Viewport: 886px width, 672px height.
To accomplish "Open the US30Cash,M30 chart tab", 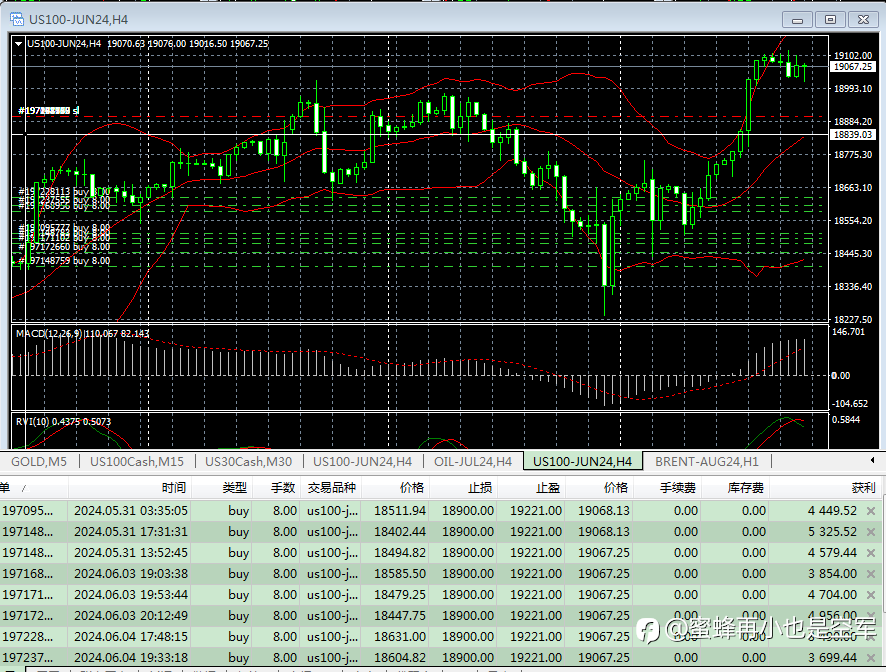I will coord(248,462).
